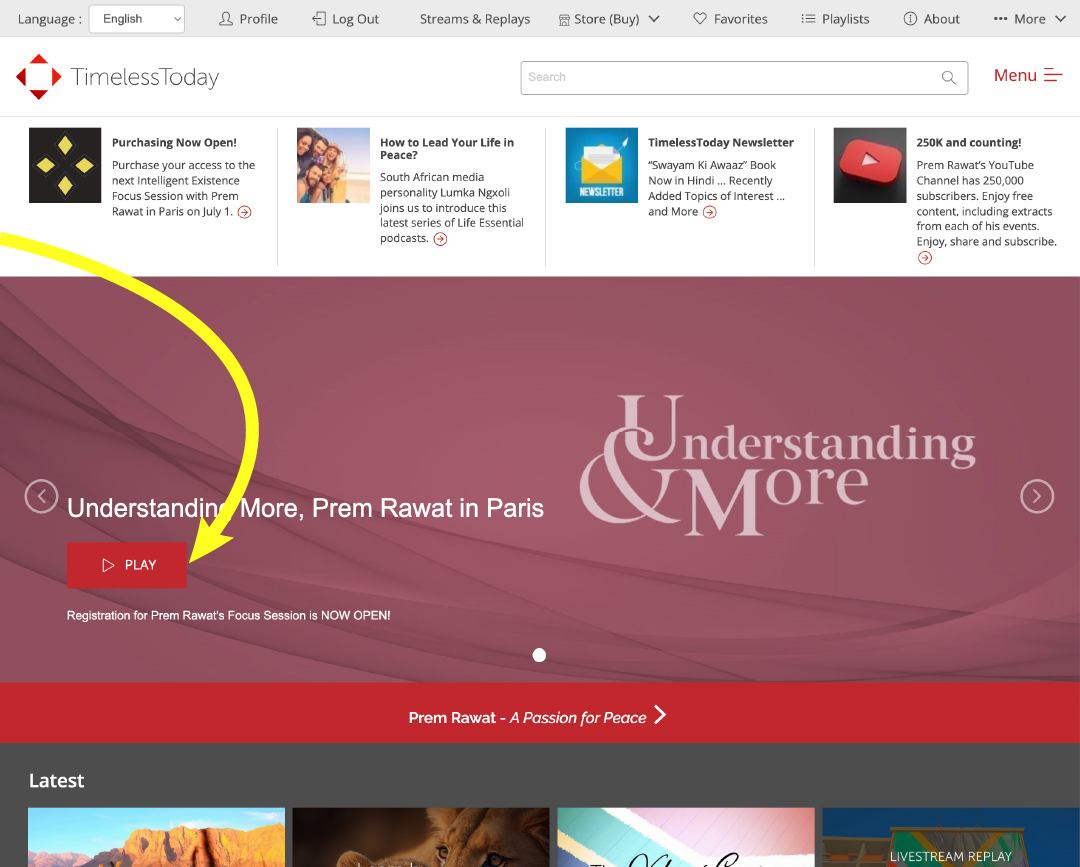
Task: Click the Playlists list icon
Action: [808, 19]
